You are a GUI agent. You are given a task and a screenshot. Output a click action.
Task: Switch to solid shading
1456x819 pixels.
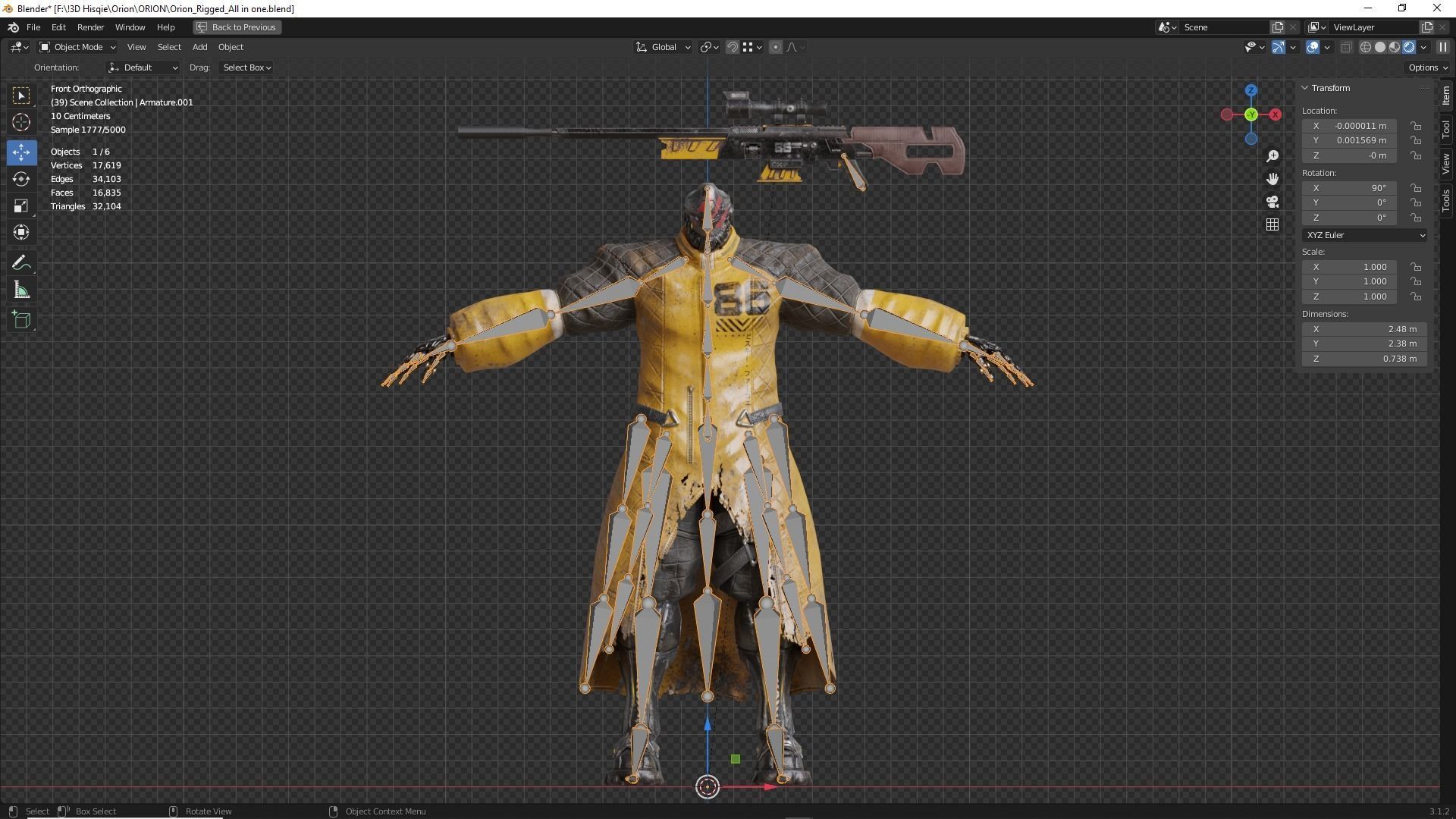[1380, 47]
